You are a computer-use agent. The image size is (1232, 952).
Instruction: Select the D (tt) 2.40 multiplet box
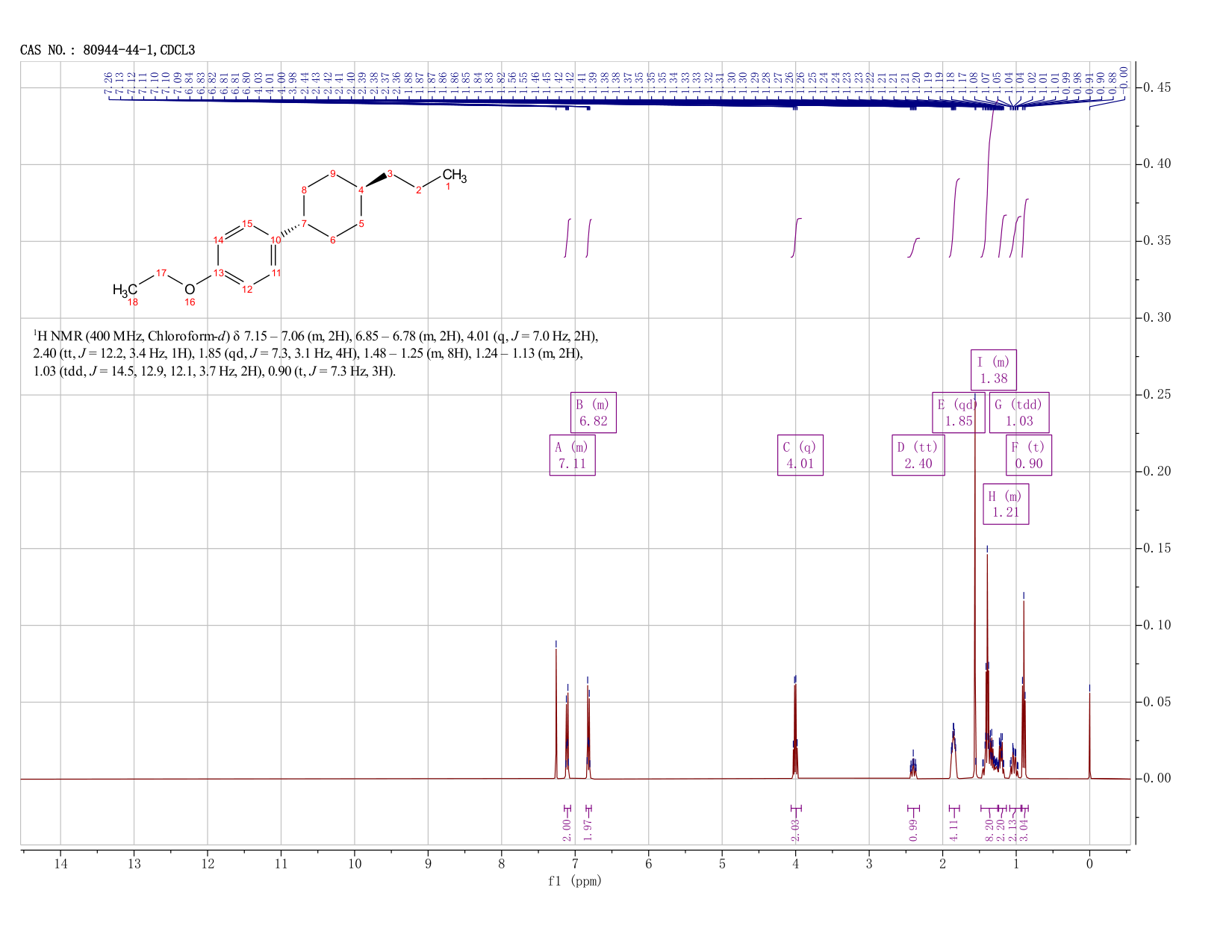point(918,455)
